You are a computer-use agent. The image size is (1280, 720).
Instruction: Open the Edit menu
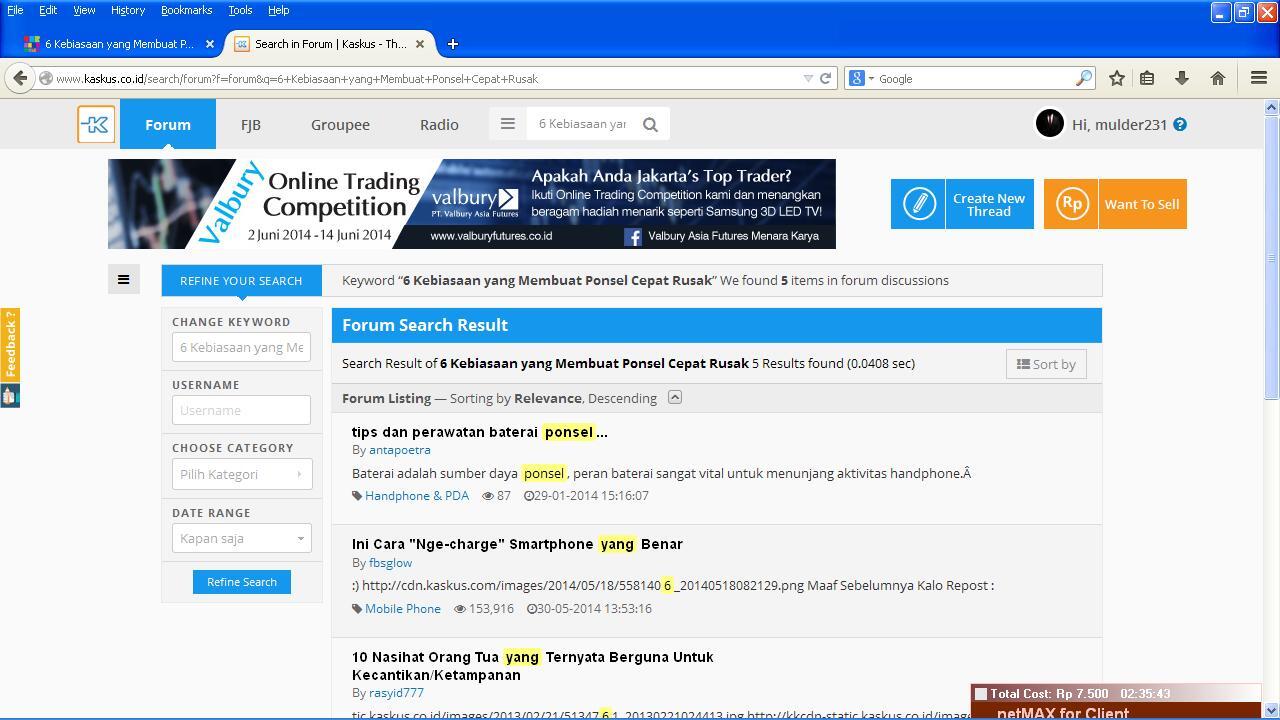tap(48, 10)
